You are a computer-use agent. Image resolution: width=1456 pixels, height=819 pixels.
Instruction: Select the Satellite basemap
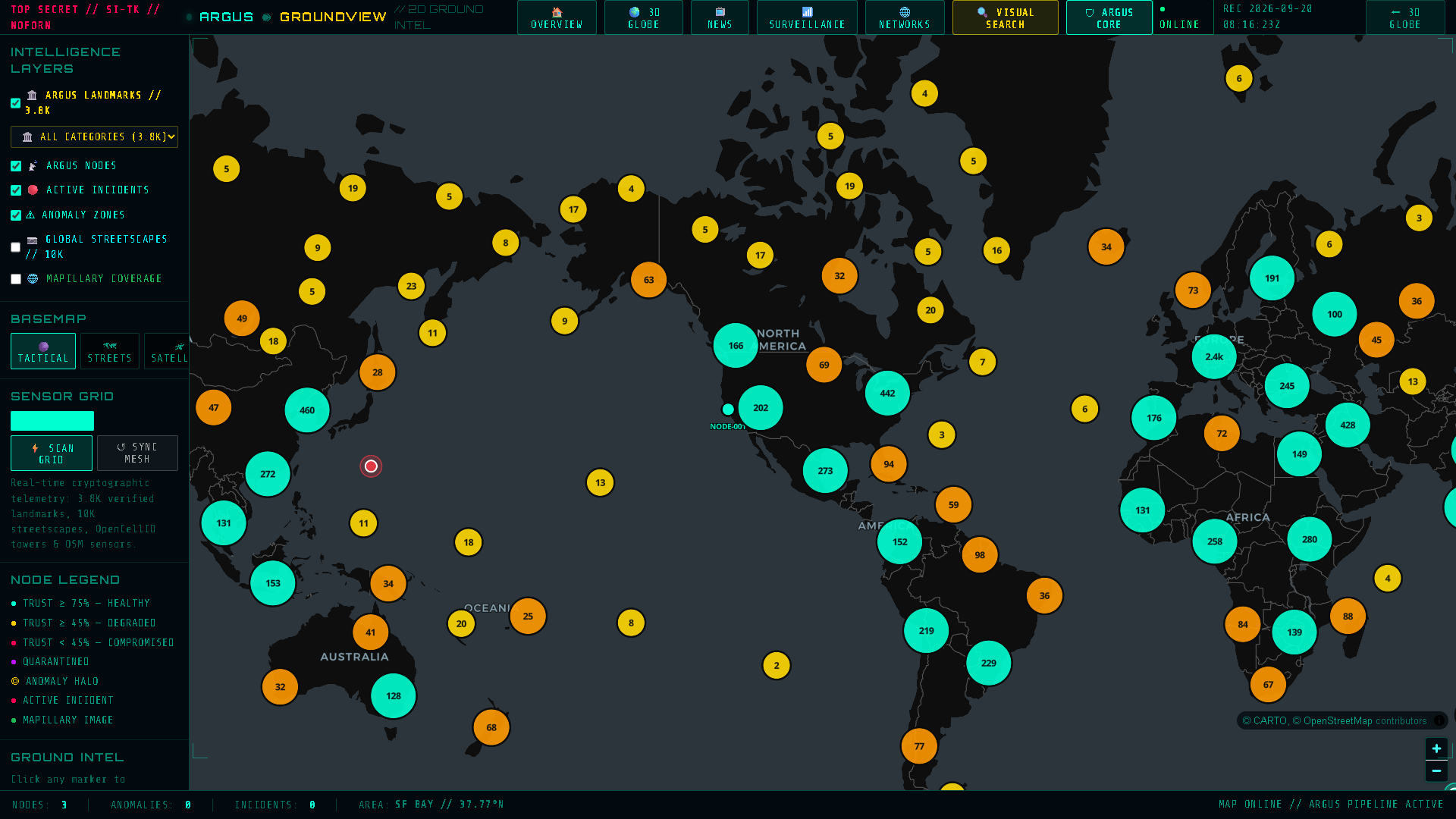(167, 351)
